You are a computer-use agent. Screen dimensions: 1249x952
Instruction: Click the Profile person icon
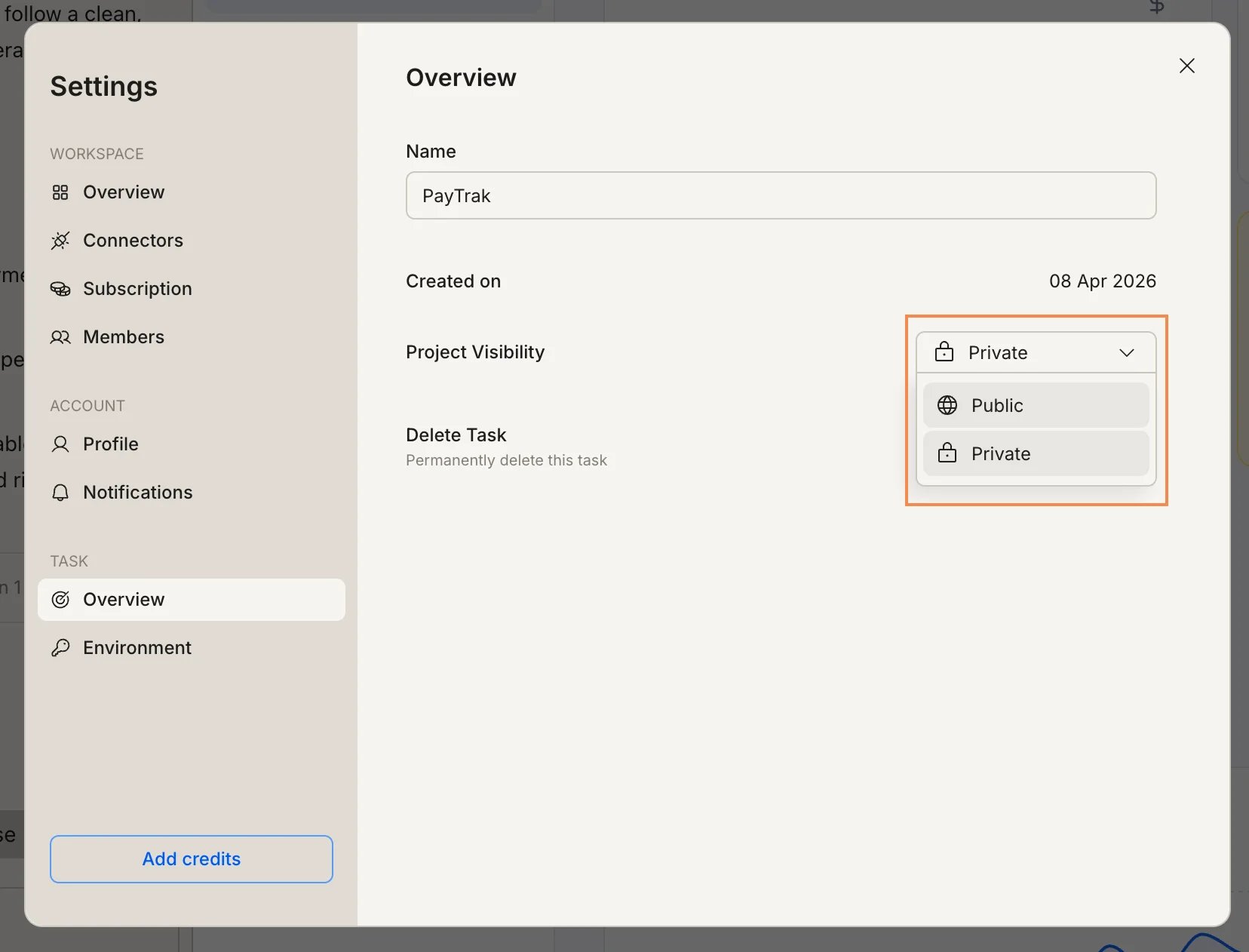60,444
